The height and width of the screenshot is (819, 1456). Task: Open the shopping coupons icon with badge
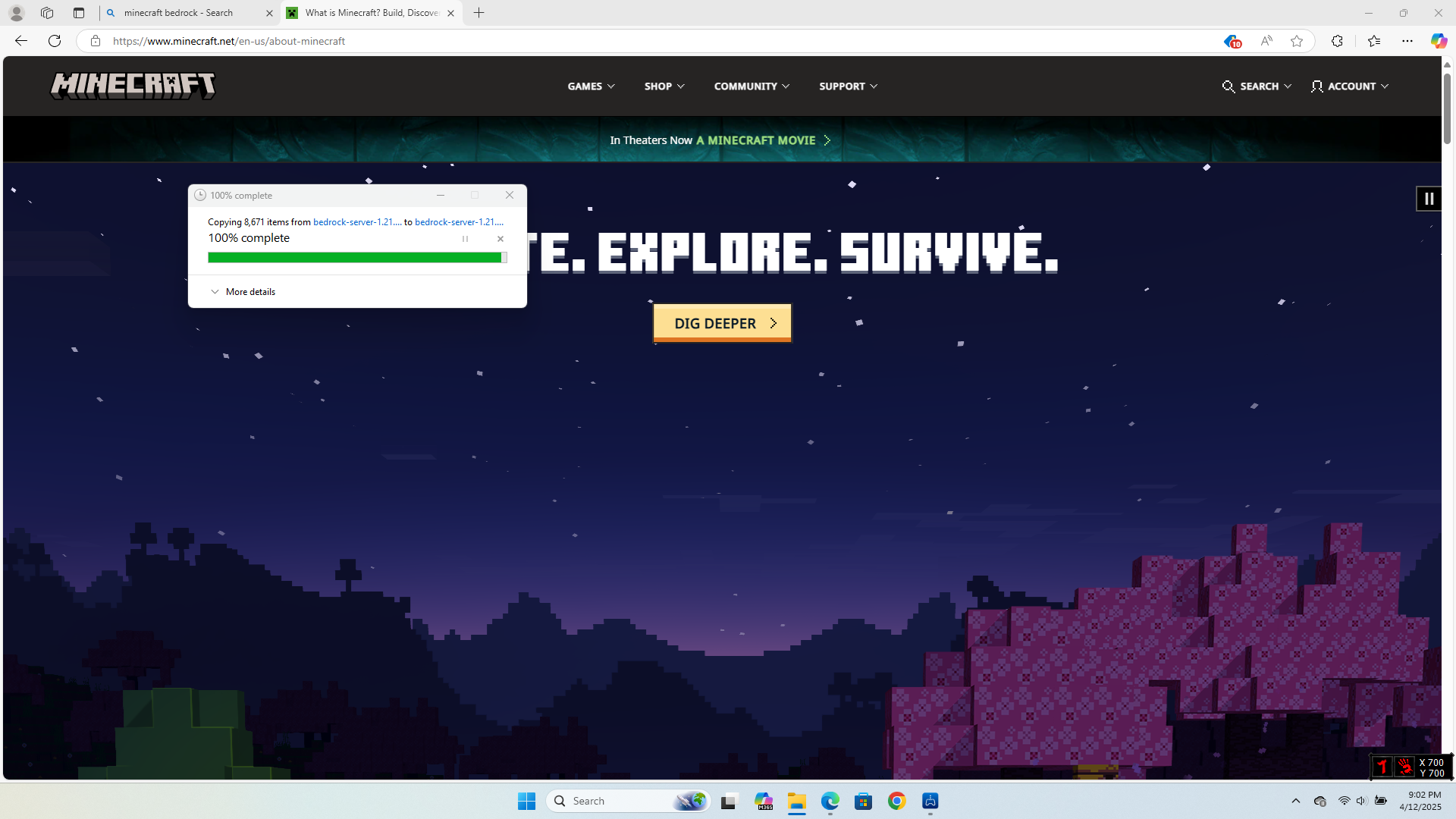click(1232, 41)
